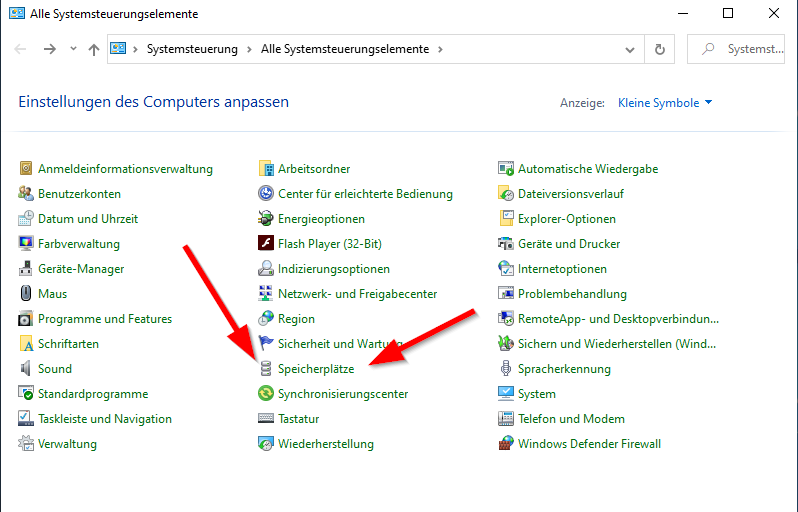This screenshot has width=798, height=512.
Task: Expand the chevron before Systemsteuerung breadcrumb
Action: (135, 49)
